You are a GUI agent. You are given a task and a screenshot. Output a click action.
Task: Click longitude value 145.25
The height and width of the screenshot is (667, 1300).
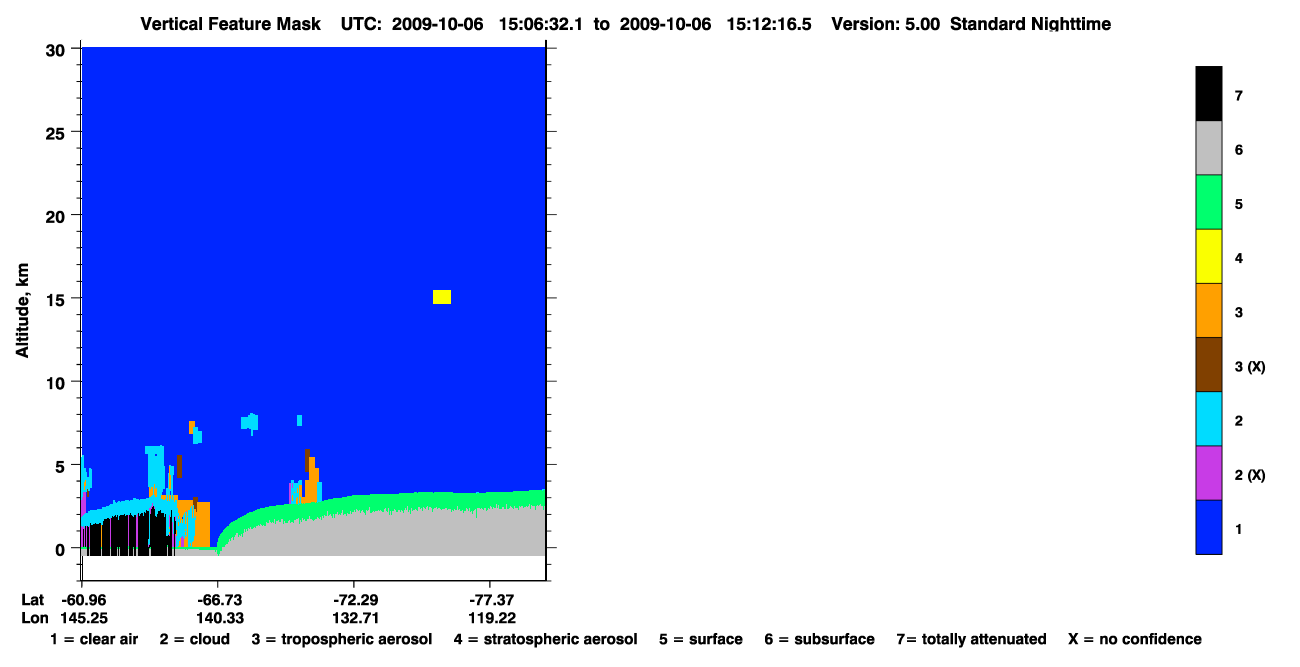click(x=84, y=618)
